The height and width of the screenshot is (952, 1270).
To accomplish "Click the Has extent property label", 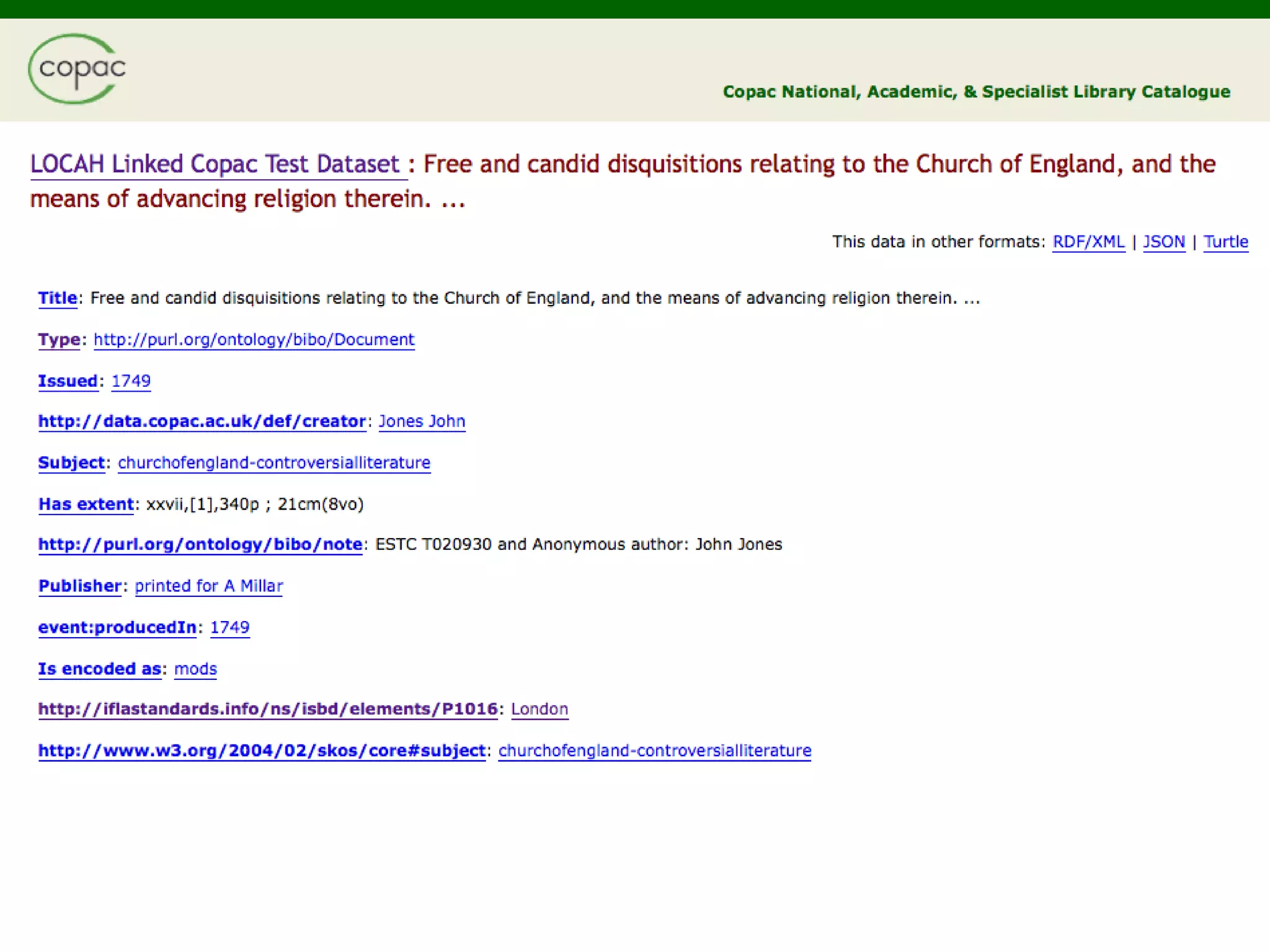I will (x=86, y=505).
